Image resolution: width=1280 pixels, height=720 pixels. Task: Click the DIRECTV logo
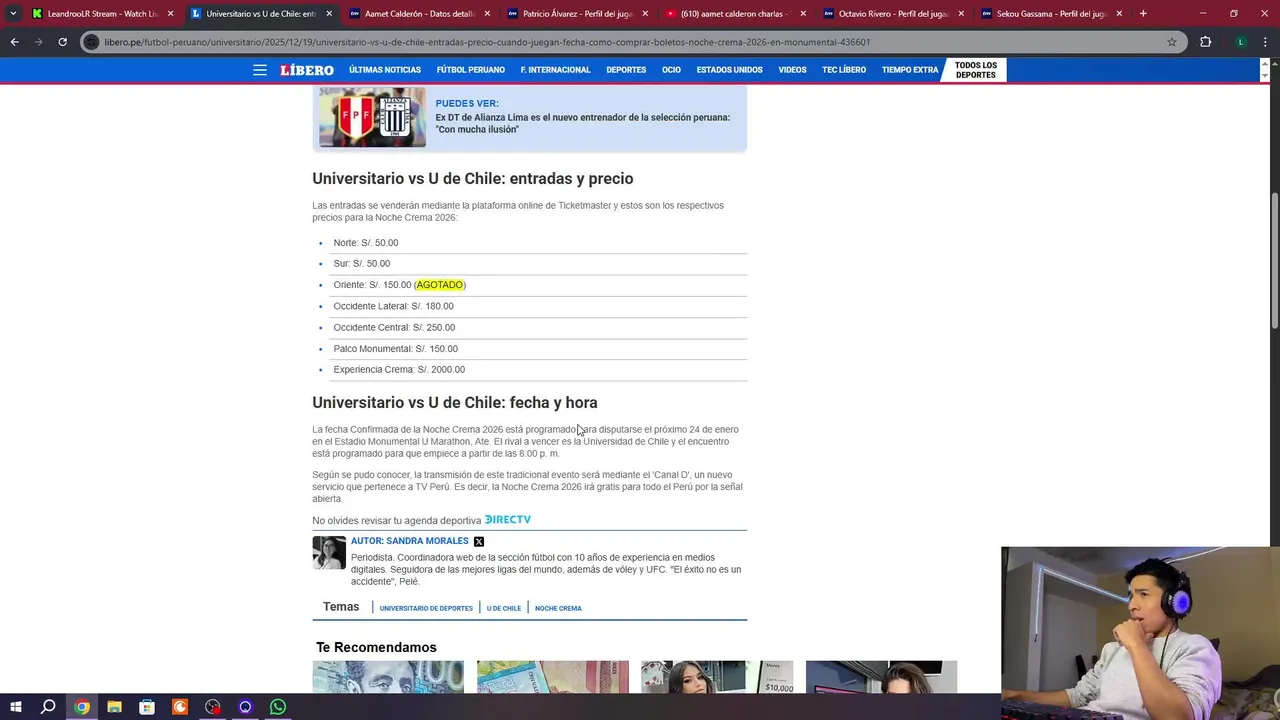[x=508, y=520]
